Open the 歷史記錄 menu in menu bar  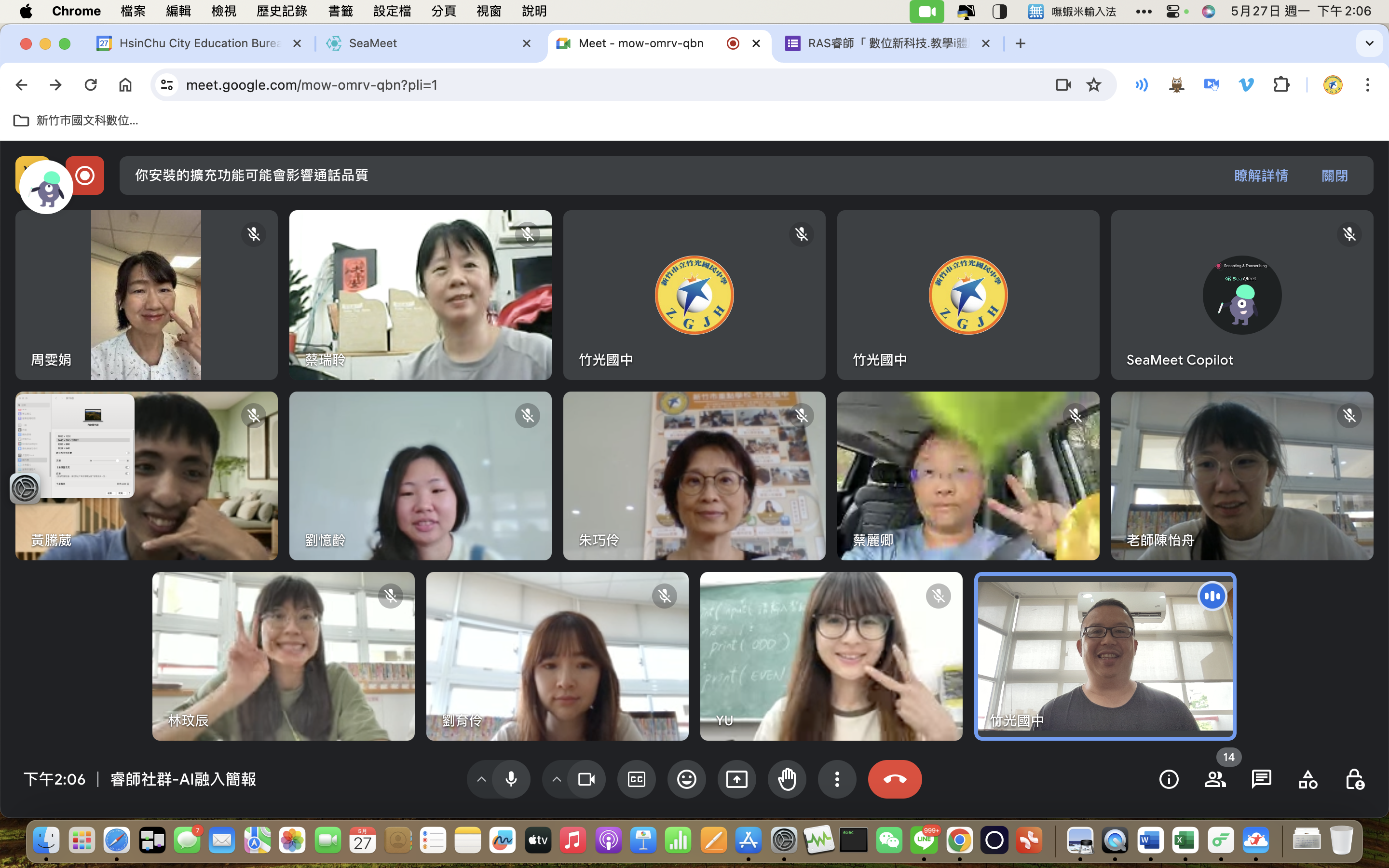point(281,11)
